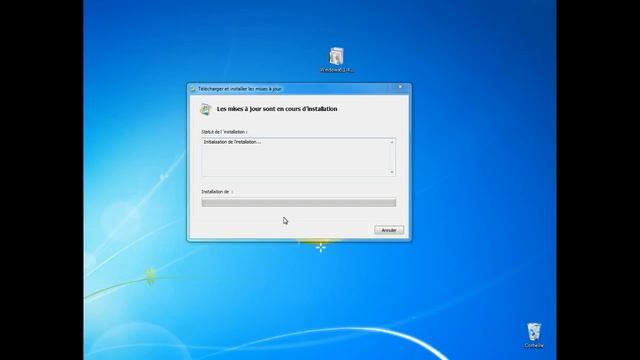Click the installation progress bar
Image resolution: width=640 pixels, height=360 pixels.
[298, 202]
